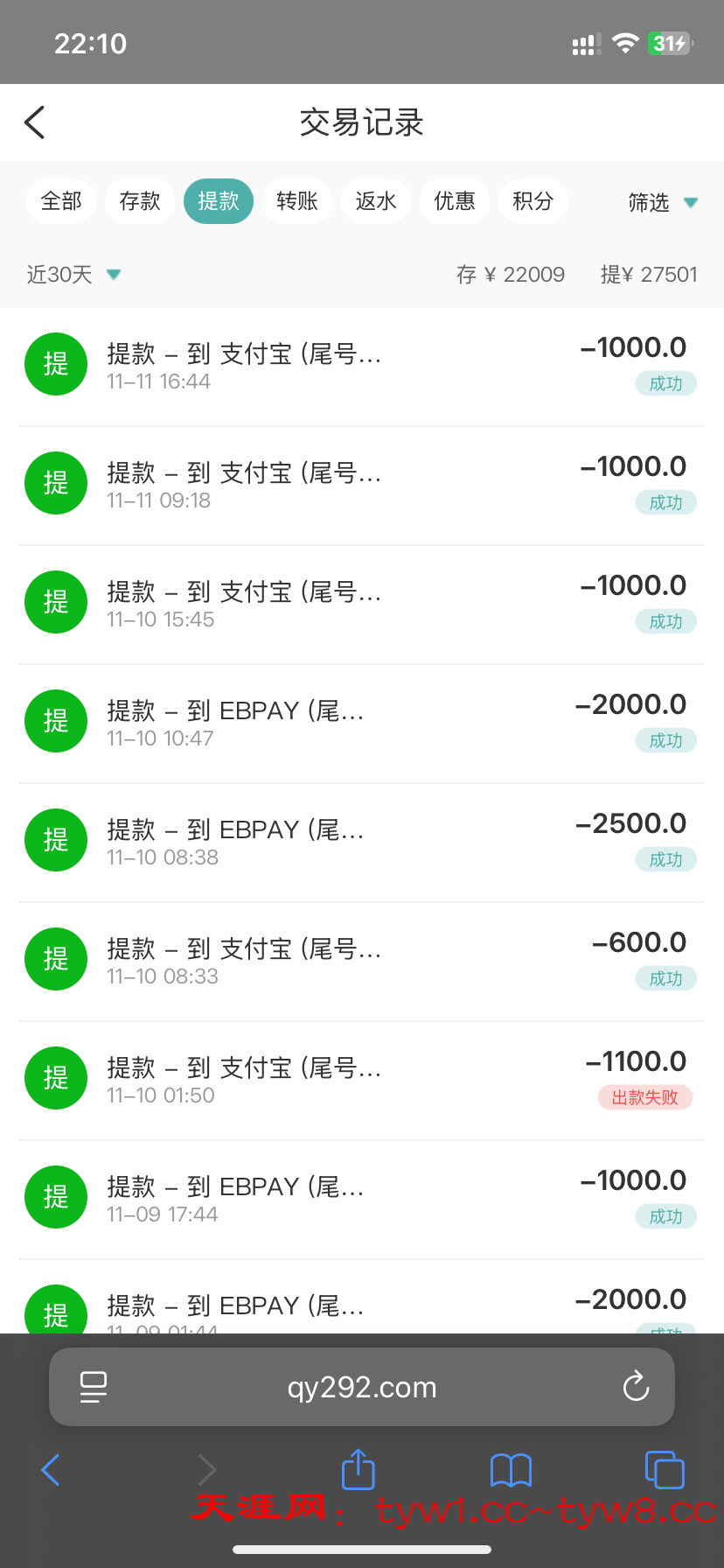View the 积分 points tab
This screenshot has height=1568, width=724.
533,201
